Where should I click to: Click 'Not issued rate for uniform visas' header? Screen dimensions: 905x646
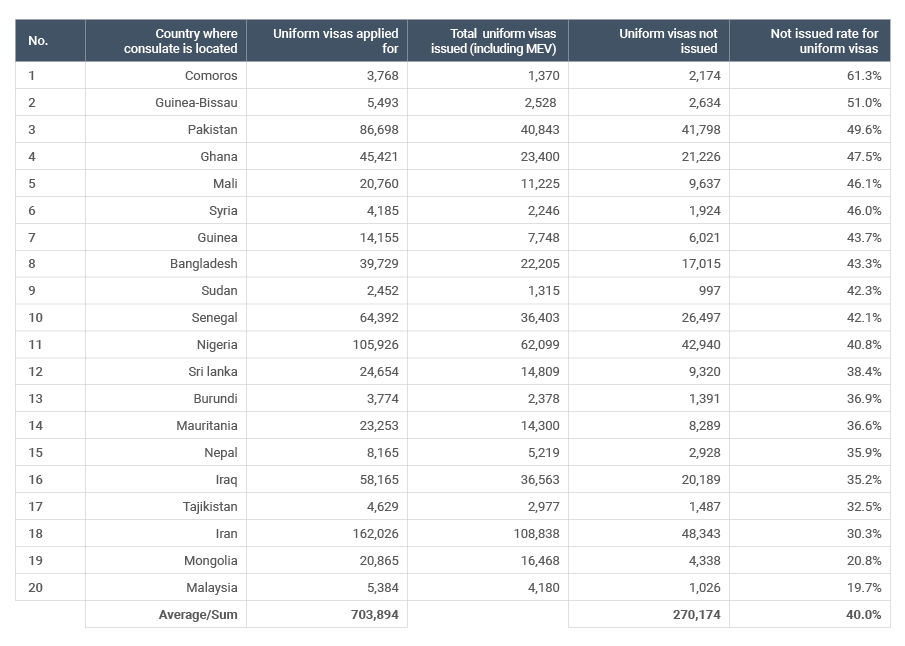[824, 41]
